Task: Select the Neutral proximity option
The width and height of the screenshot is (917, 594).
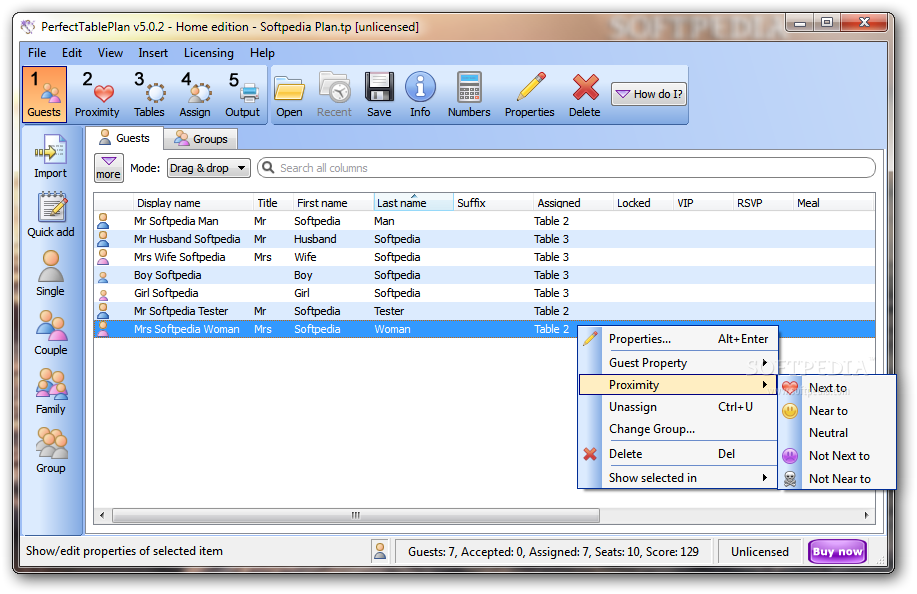Action: [x=839, y=433]
